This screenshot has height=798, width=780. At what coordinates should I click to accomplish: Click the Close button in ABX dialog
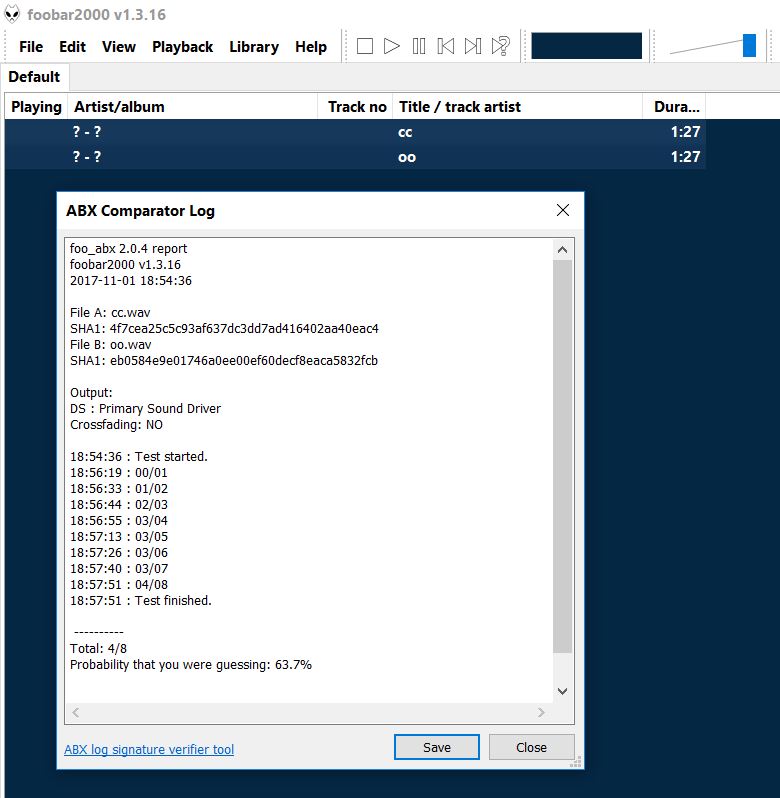(531, 747)
